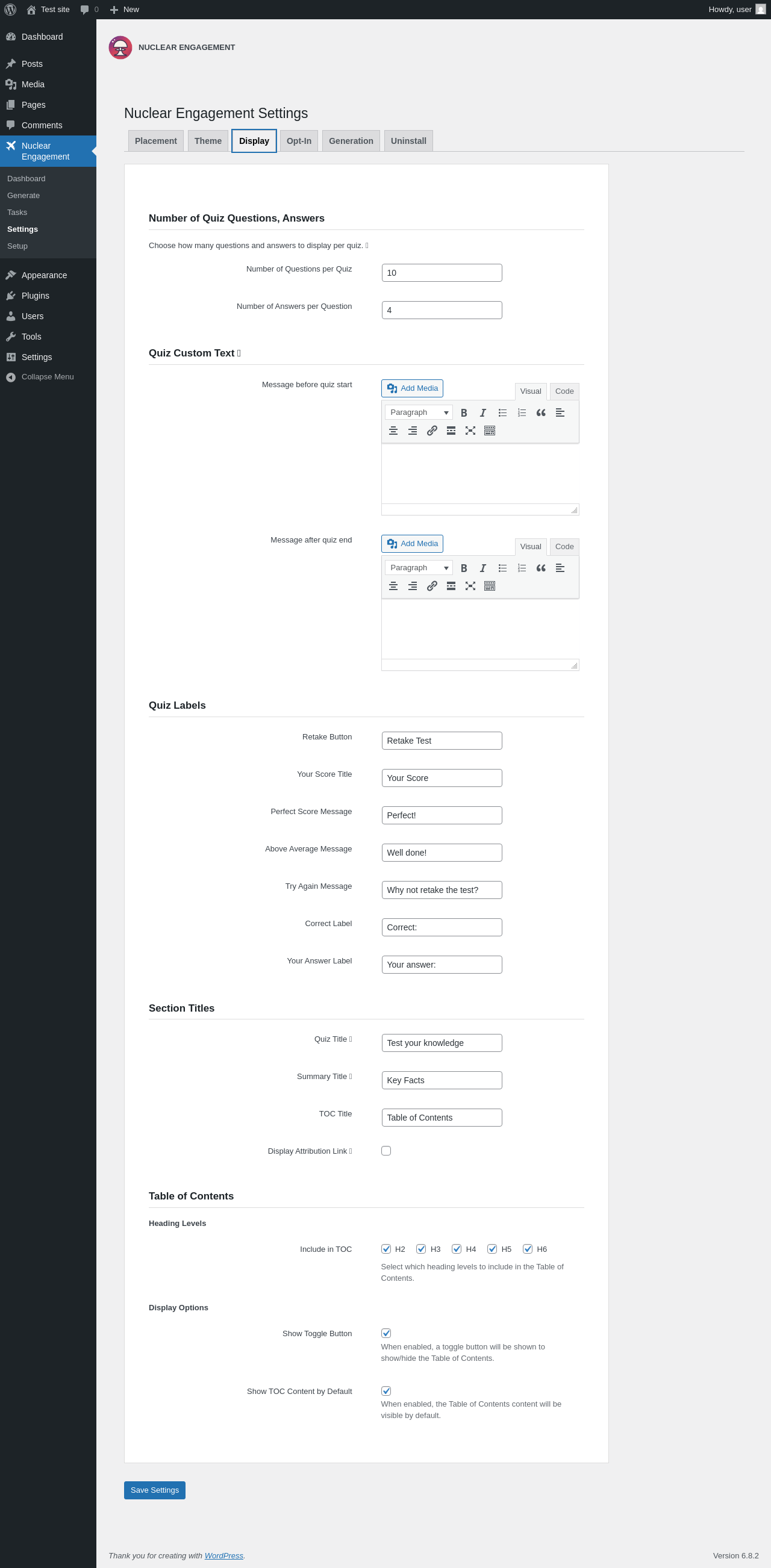Align text right in before-quiz editor

pos(413,431)
